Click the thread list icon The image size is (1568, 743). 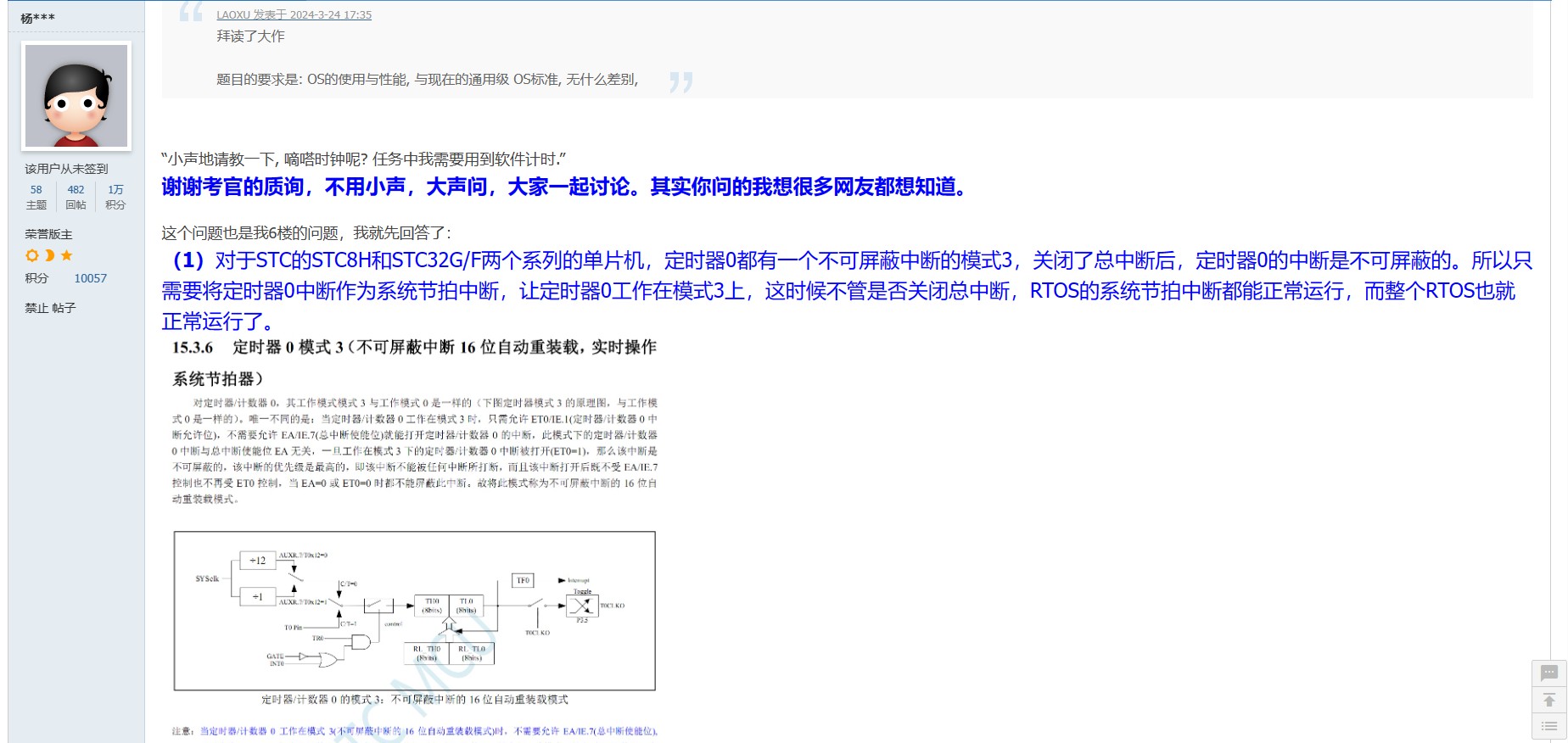point(1548,727)
